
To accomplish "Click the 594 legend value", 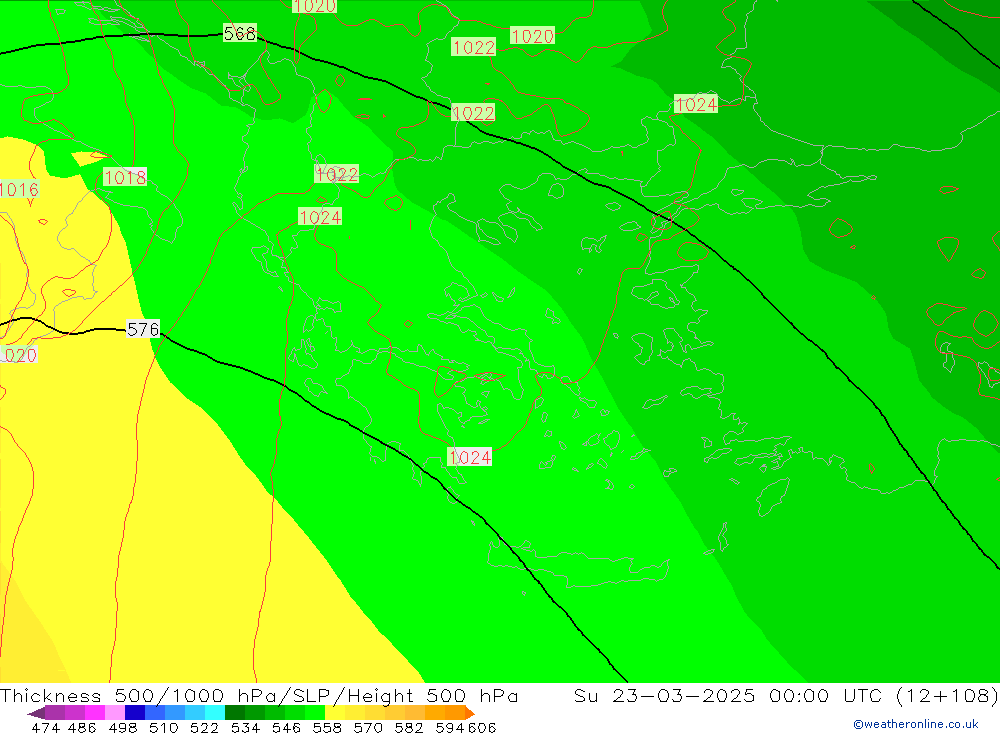I will [x=450, y=727].
